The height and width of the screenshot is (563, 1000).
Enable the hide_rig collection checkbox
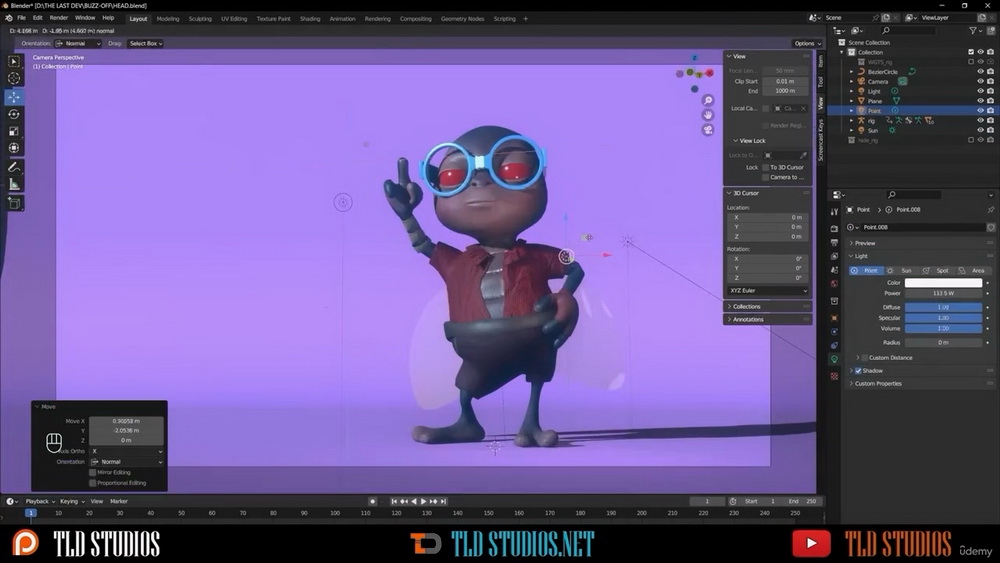pyautogui.click(x=971, y=140)
